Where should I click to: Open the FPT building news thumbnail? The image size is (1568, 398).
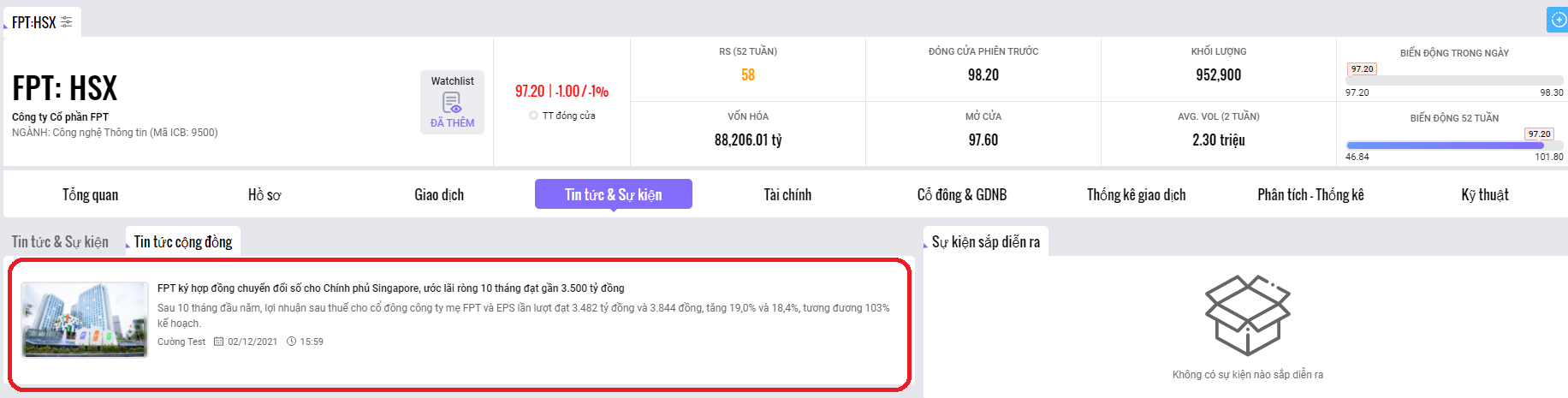click(x=85, y=319)
